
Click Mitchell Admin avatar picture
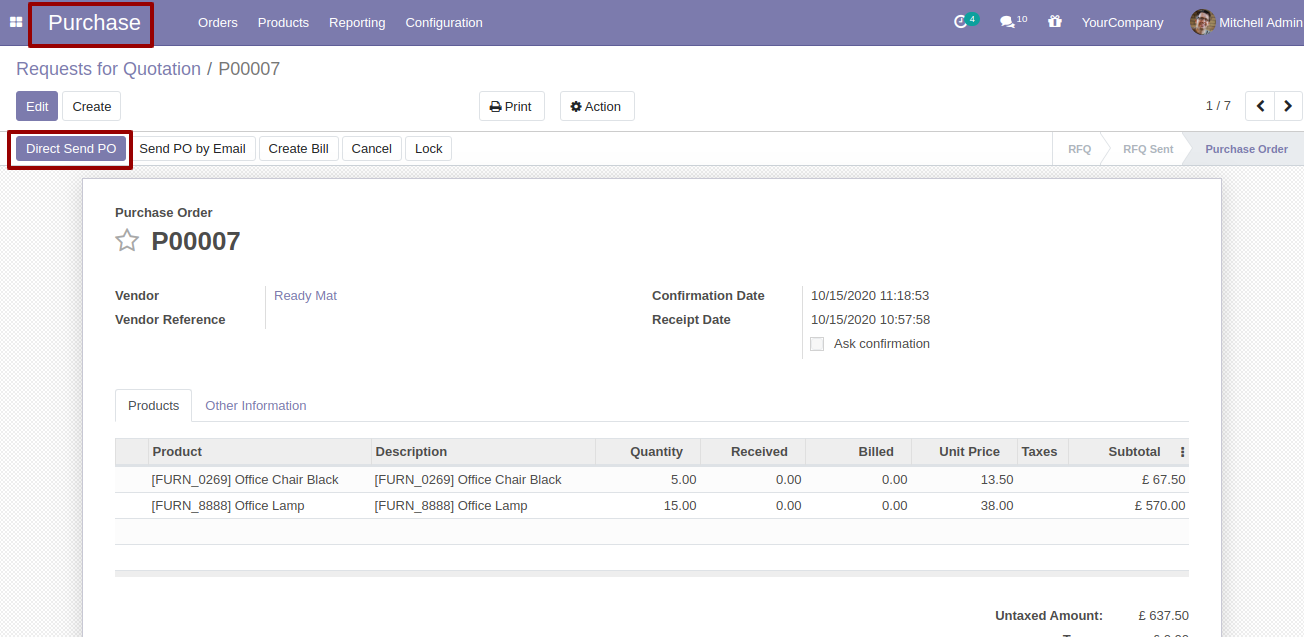pos(1202,22)
